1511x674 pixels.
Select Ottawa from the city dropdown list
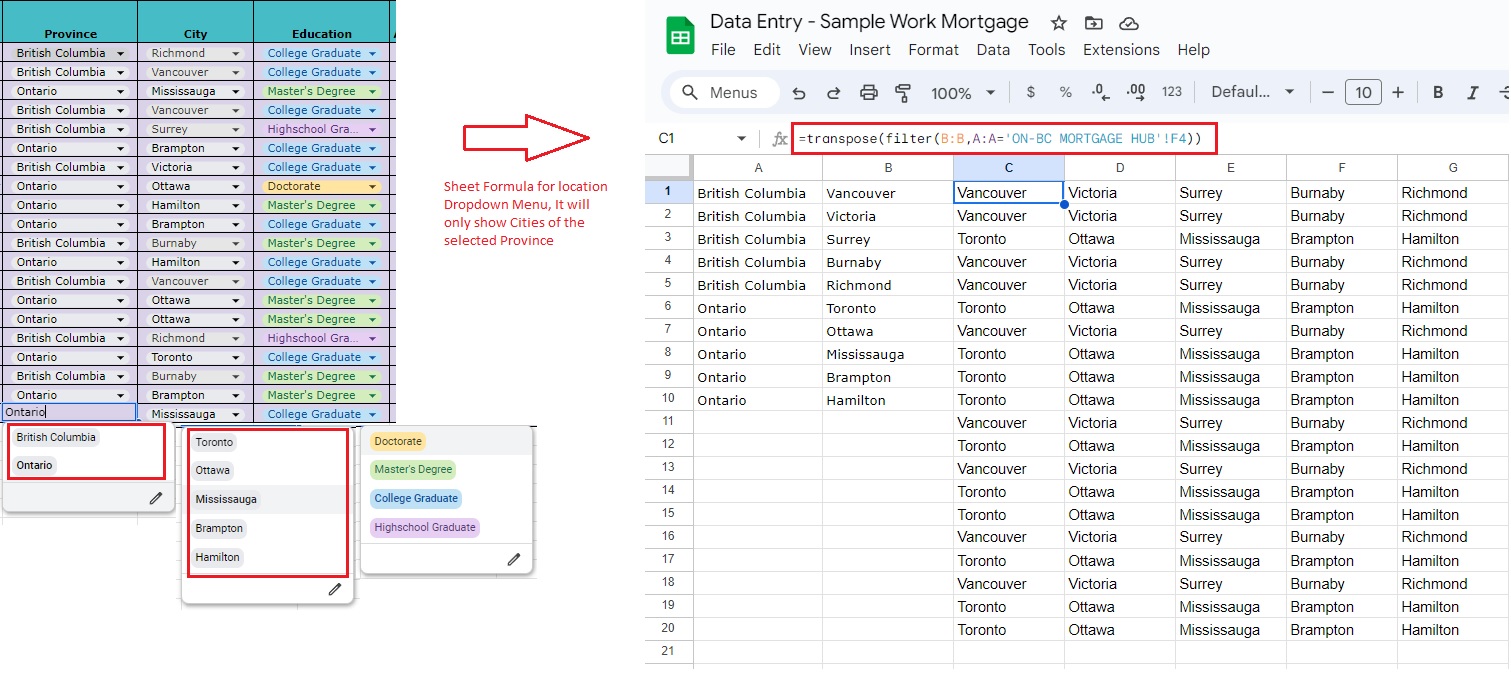[213, 470]
